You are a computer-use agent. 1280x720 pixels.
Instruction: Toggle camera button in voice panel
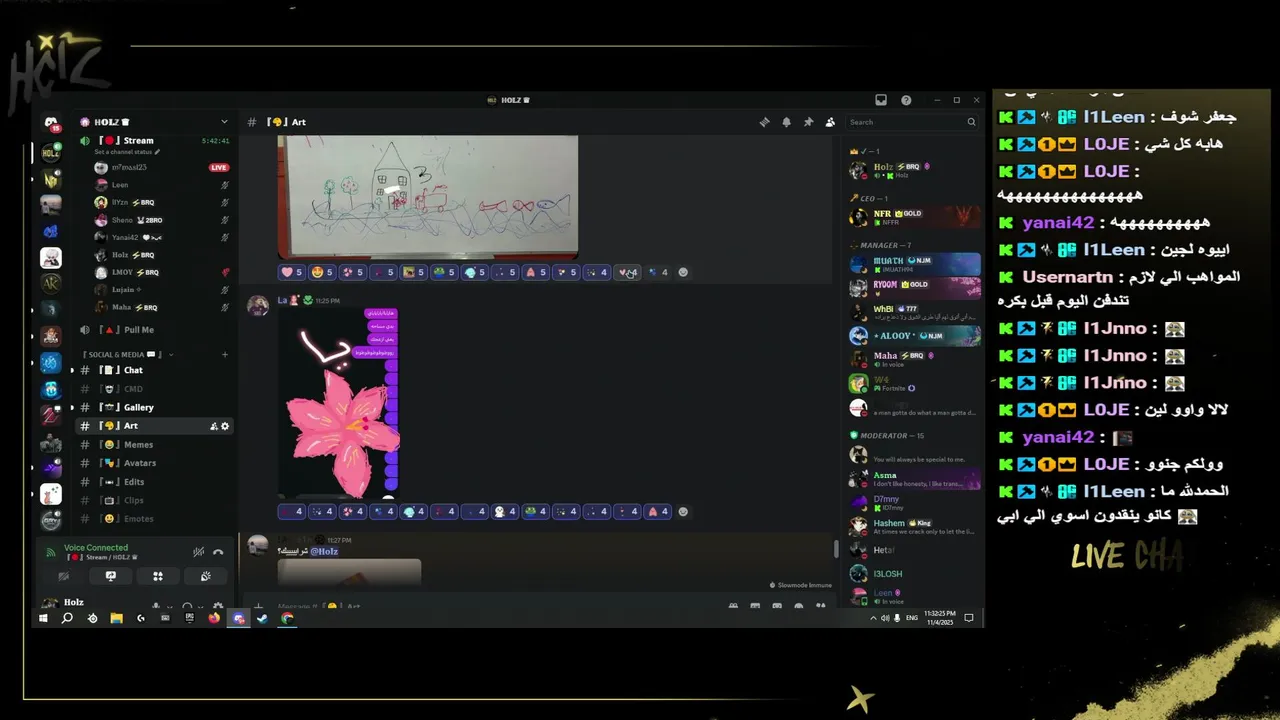pos(63,576)
